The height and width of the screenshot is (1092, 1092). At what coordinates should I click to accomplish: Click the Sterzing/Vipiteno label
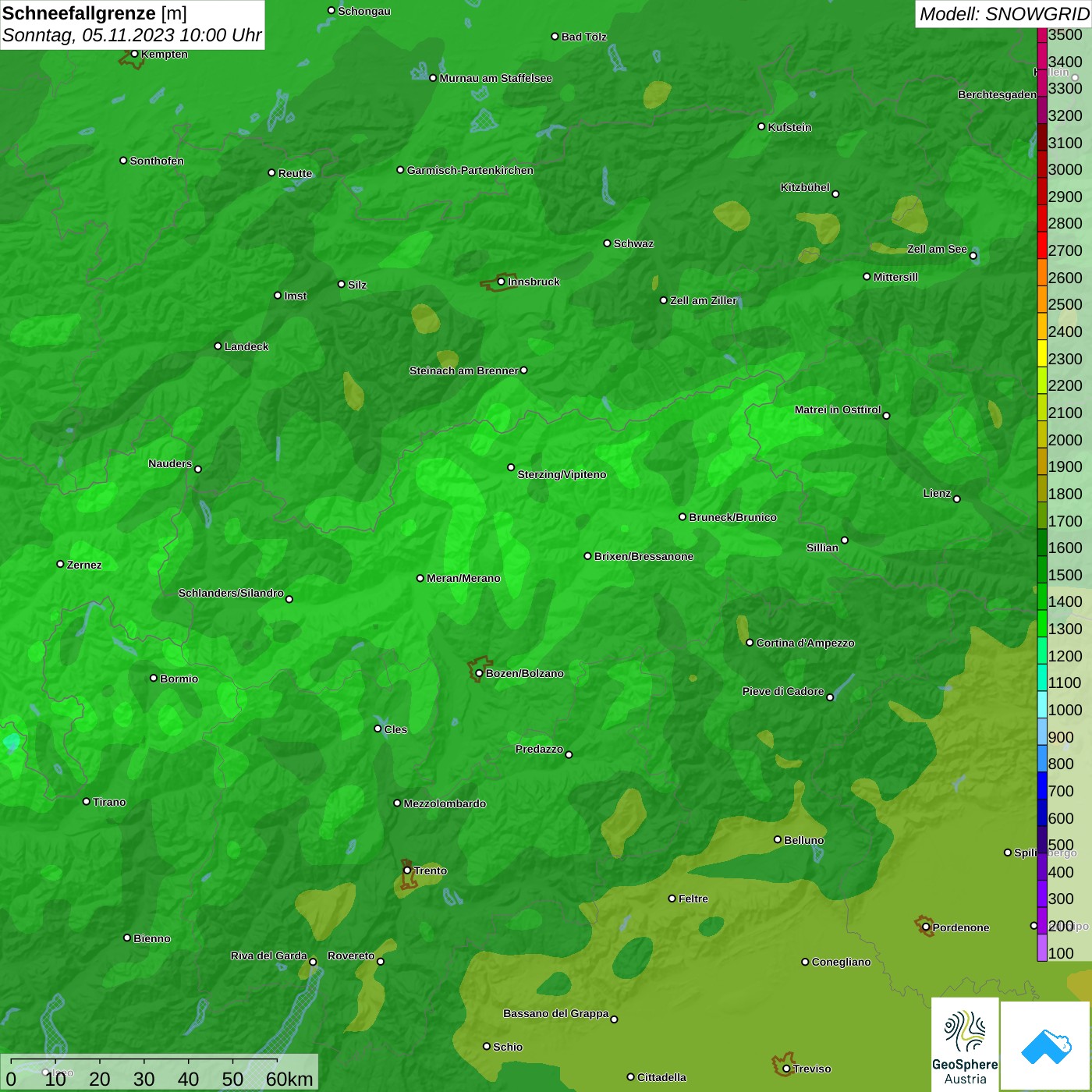(x=562, y=474)
